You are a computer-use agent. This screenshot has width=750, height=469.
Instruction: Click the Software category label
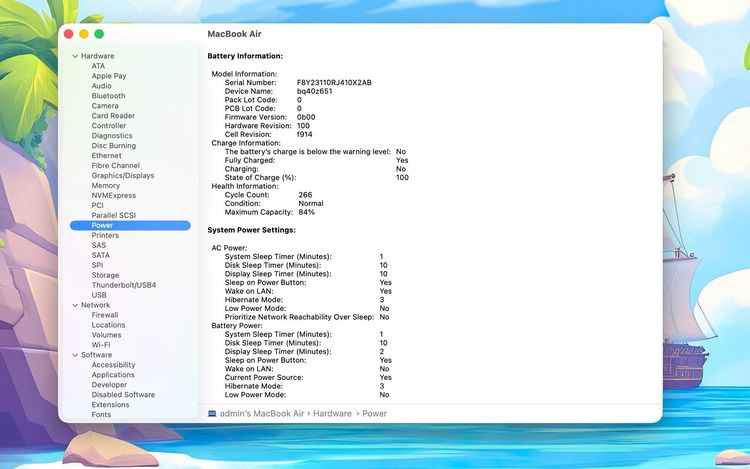tap(96, 355)
